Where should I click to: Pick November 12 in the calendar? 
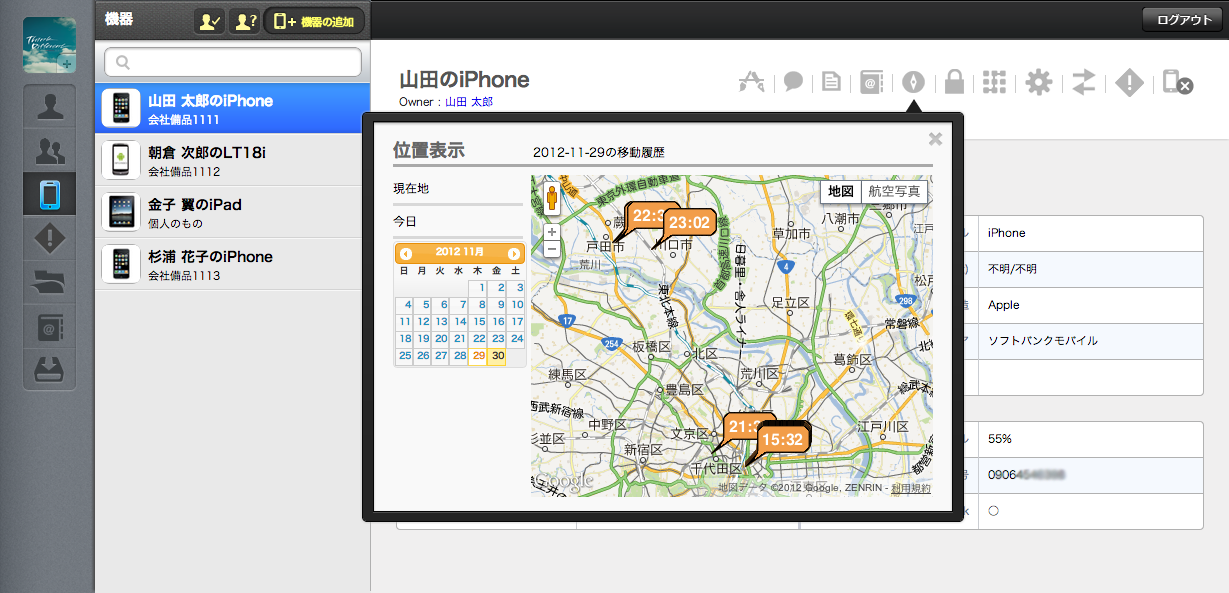[423, 322]
